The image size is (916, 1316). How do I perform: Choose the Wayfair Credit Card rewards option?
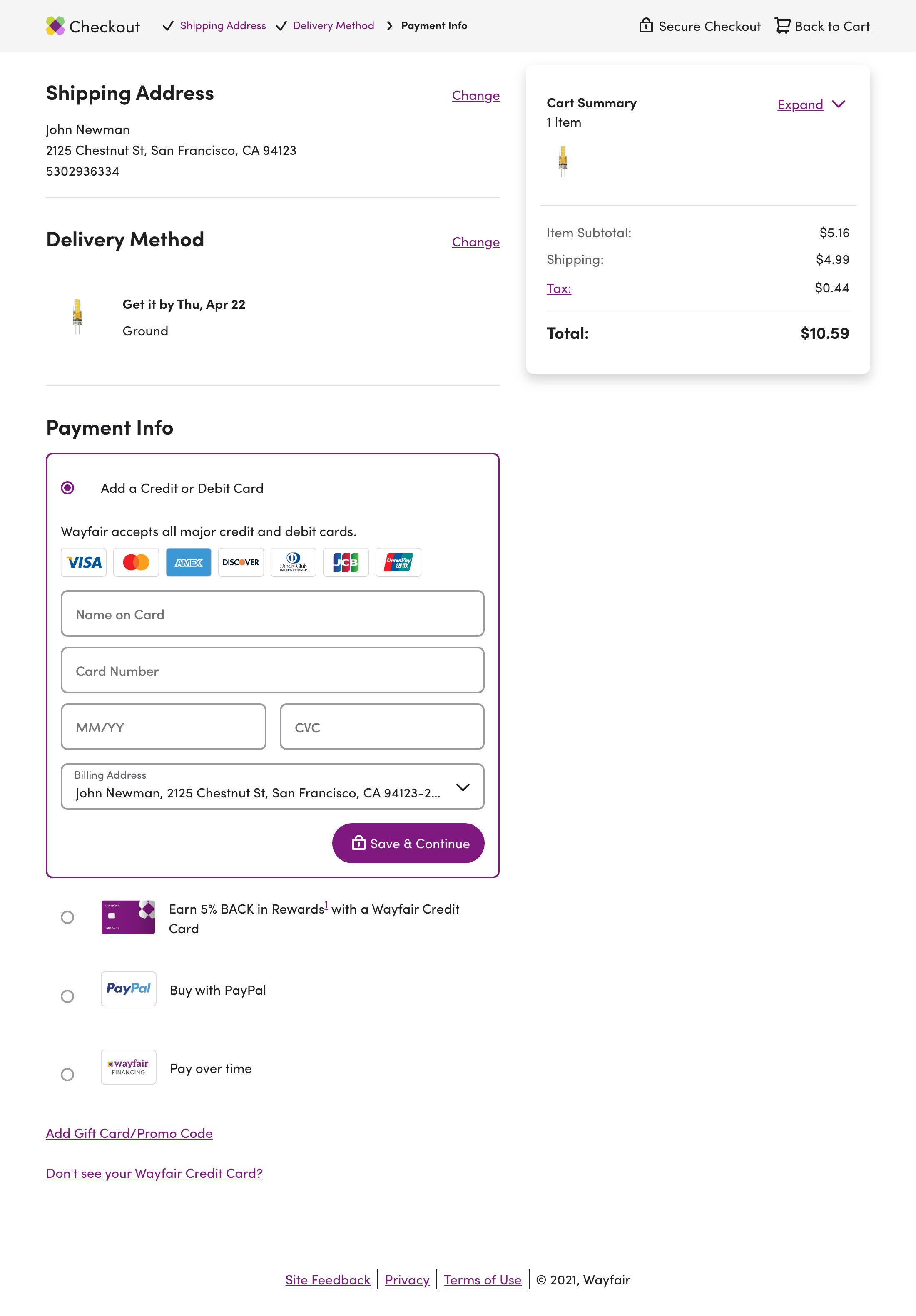click(68, 917)
